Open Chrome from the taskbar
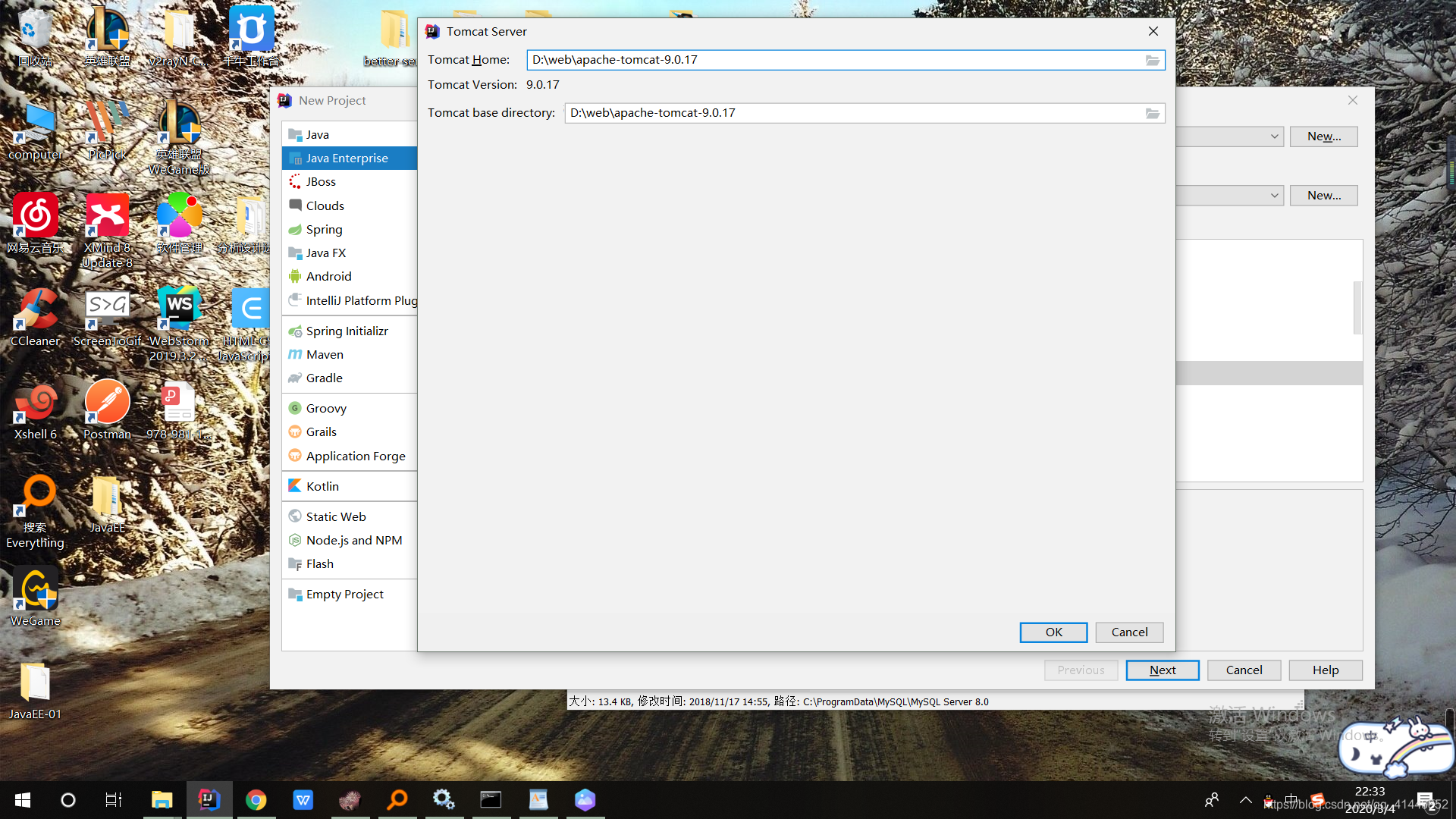The height and width of the screenshot is (819, 1456). [256, 799]
